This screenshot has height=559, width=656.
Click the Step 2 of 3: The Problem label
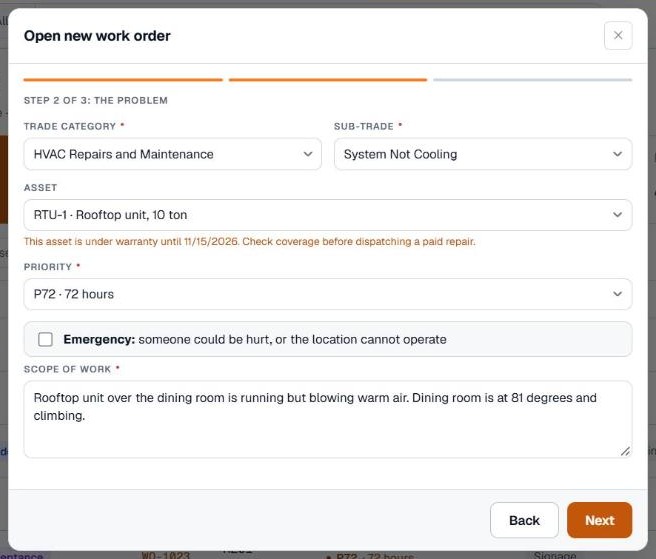pos(96,100)
